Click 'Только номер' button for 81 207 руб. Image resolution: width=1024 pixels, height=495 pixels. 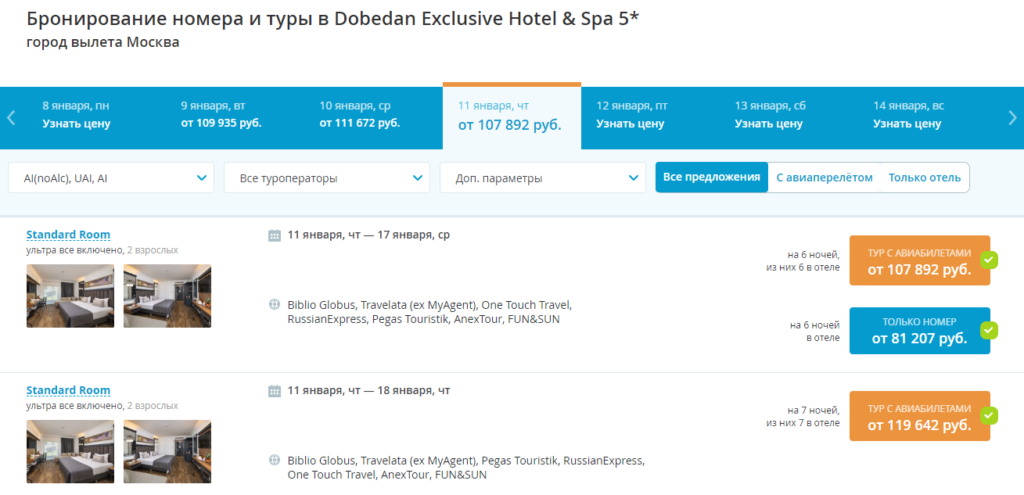[918, 330]
